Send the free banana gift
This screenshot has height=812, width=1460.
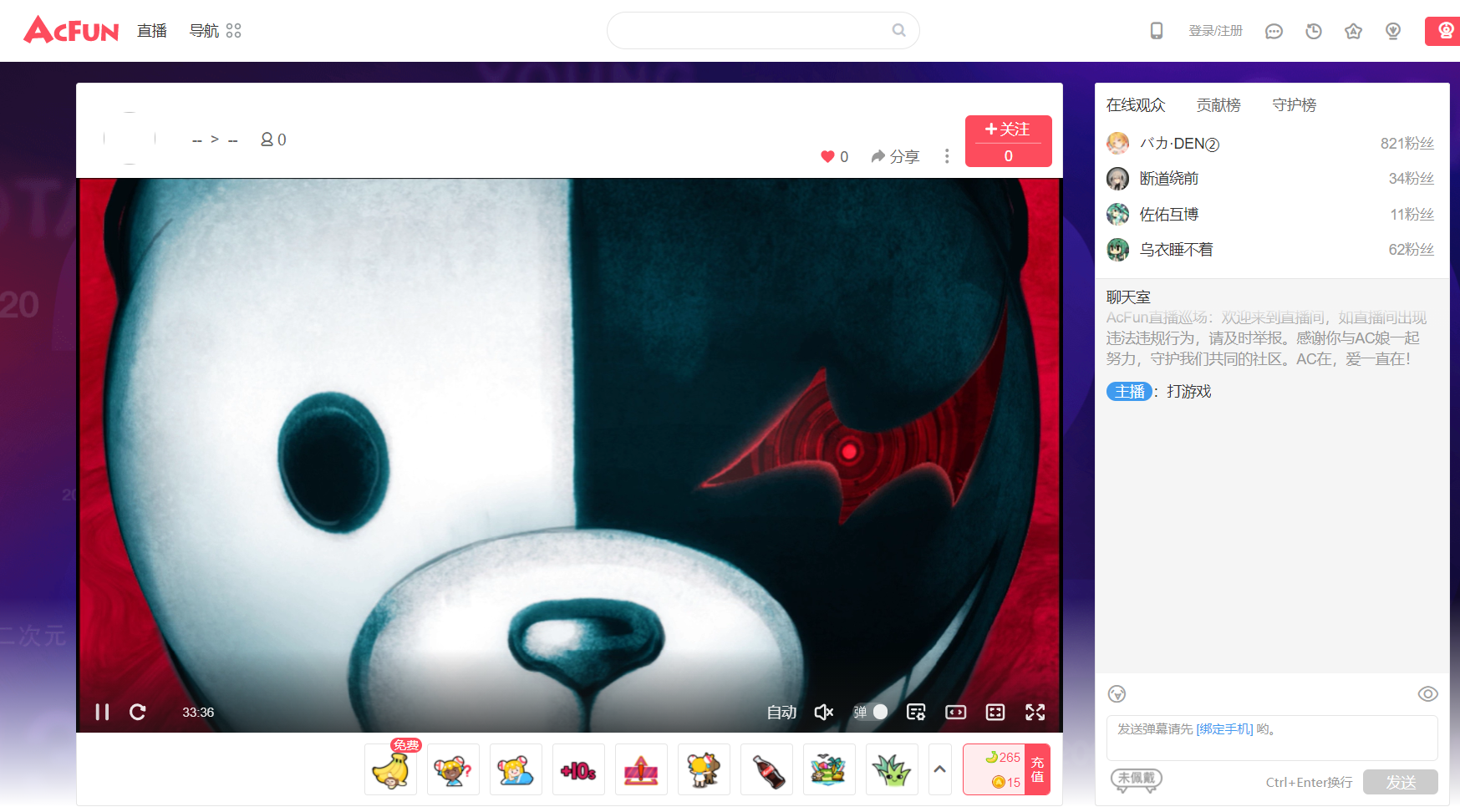pyautogui.click(x=390, y=769)
